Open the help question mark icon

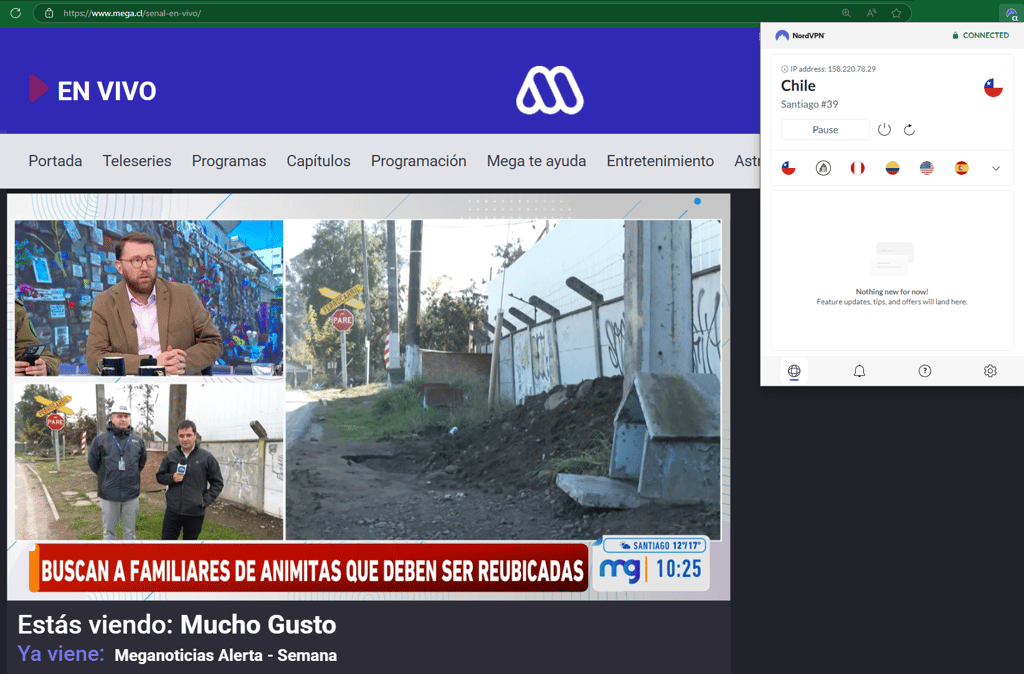[925, 371]
